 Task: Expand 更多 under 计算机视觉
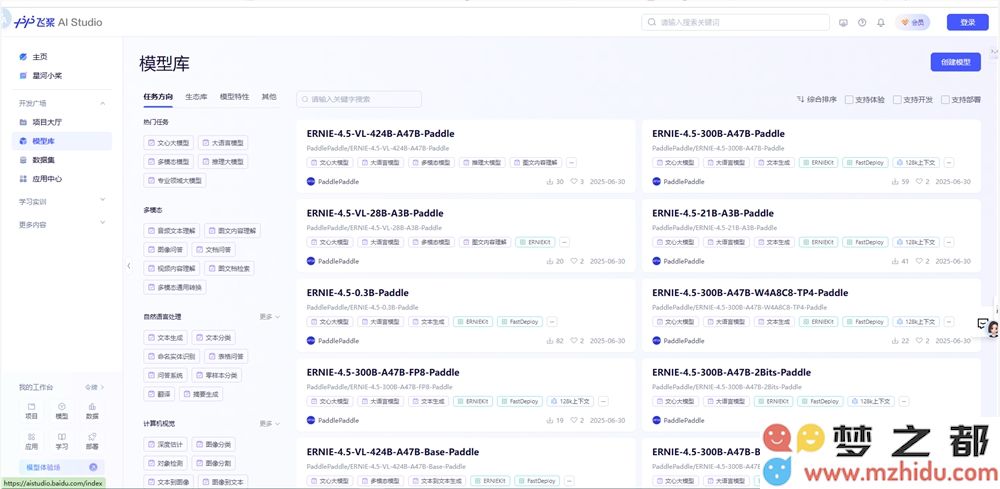[269, 423]
